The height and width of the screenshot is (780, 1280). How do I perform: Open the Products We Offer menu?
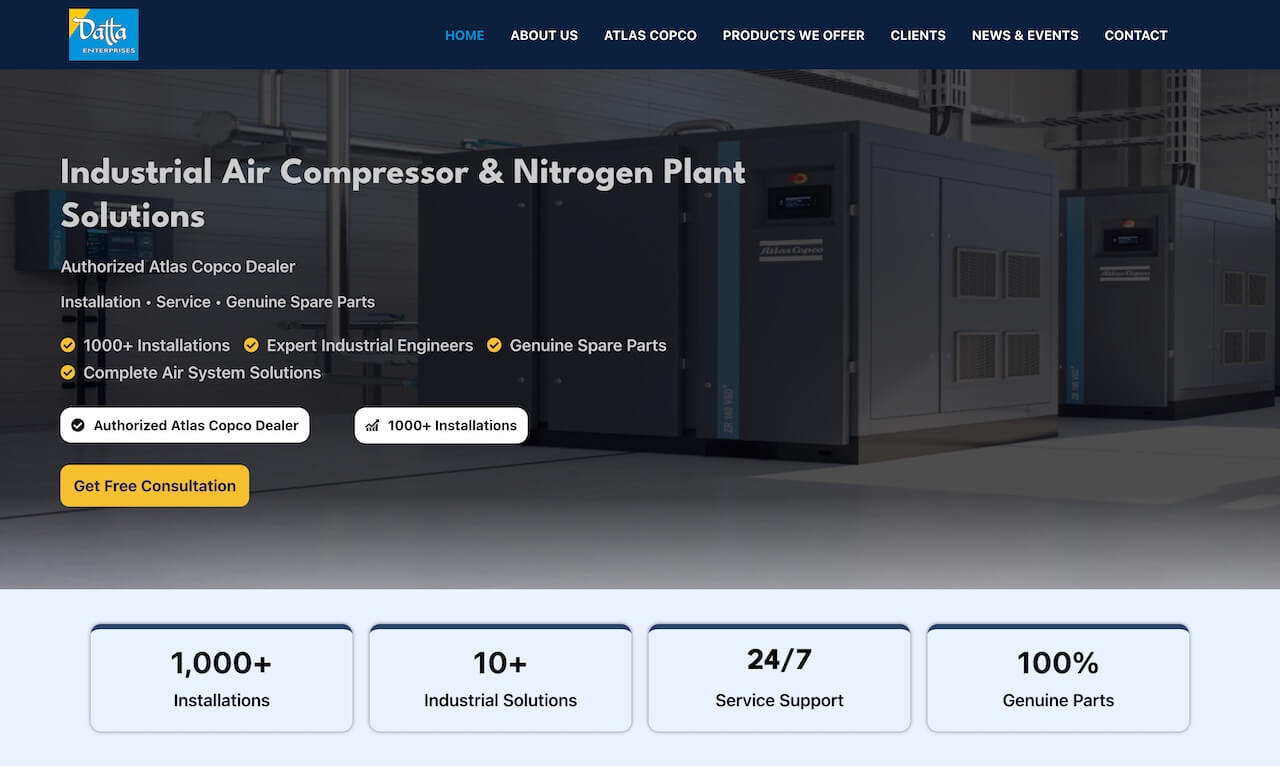pos(793,35)
